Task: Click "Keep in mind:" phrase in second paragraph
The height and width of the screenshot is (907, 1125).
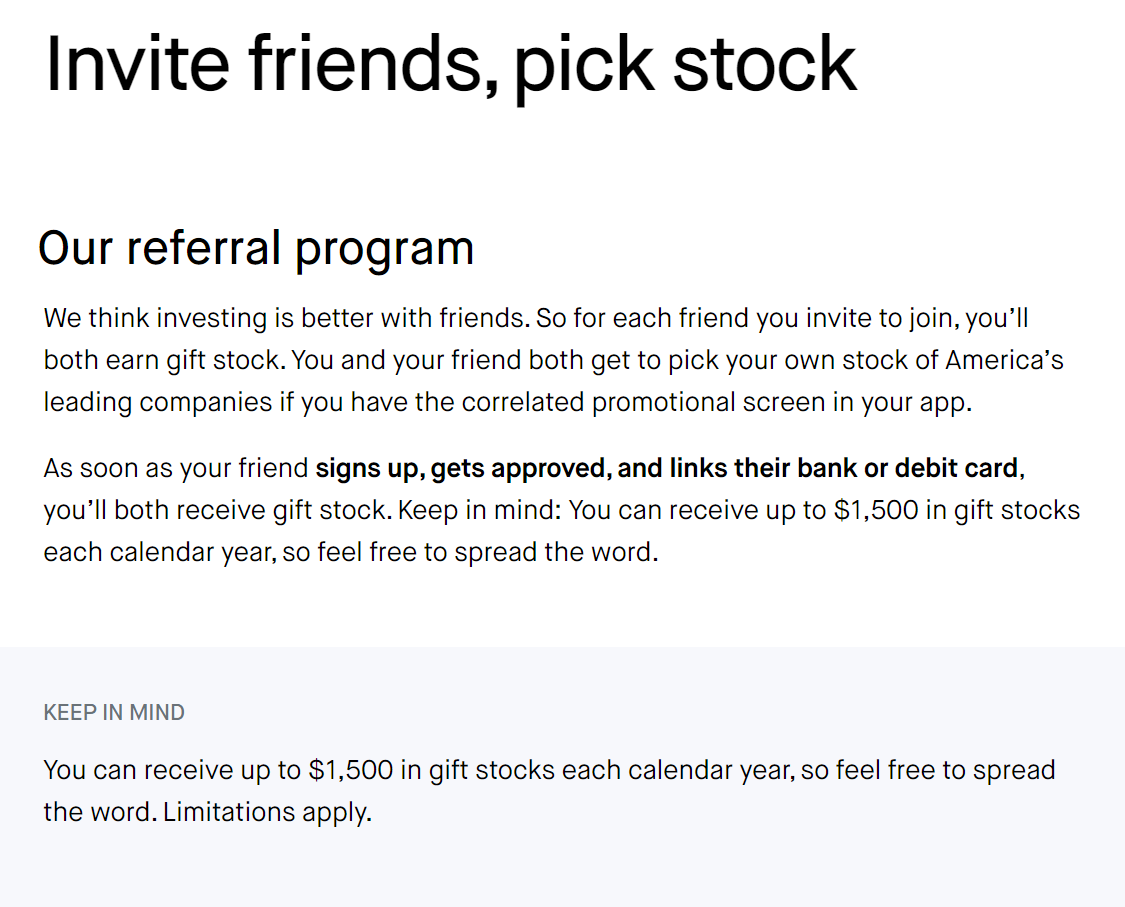Action: pos(479,510)
